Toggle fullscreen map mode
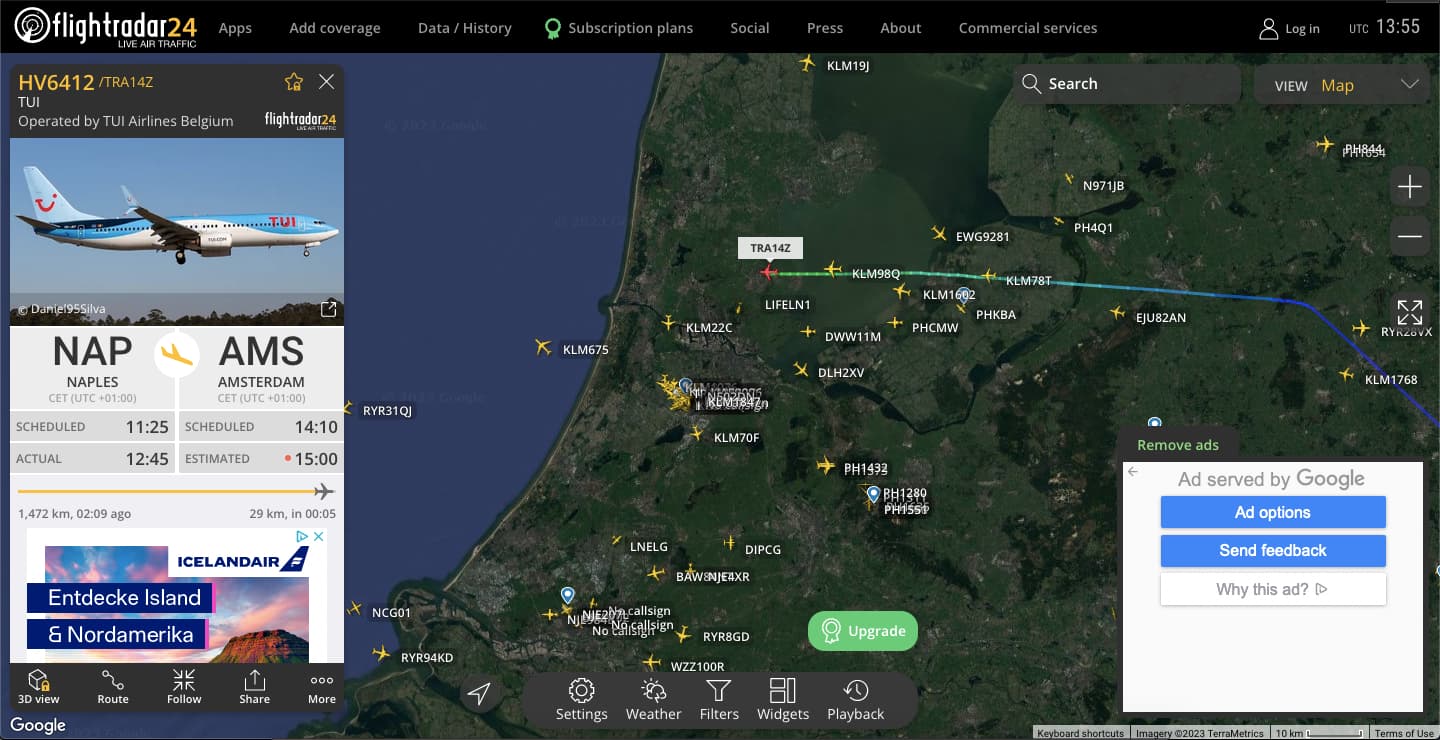 [1410, 312]
